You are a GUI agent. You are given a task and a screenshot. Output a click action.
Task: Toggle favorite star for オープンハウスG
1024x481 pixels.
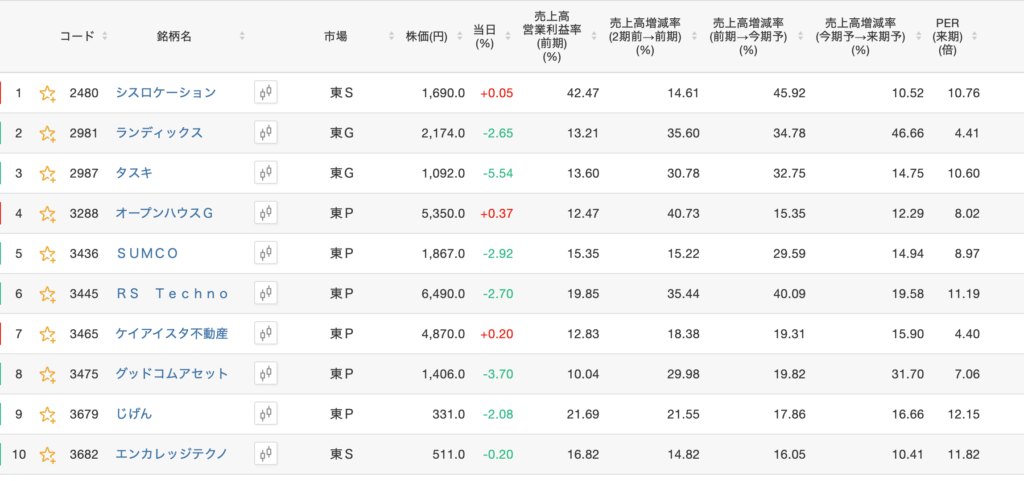coord(47,214)
